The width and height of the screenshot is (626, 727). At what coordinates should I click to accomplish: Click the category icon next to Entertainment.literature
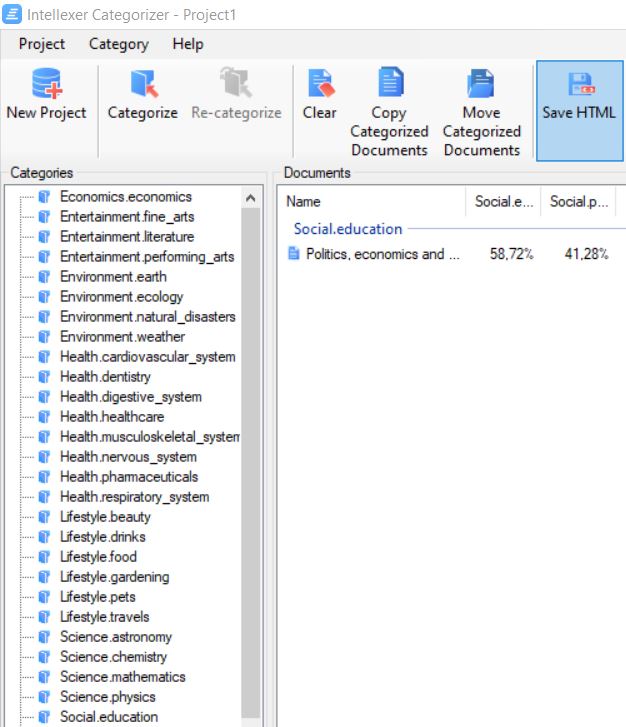point(44,236)
